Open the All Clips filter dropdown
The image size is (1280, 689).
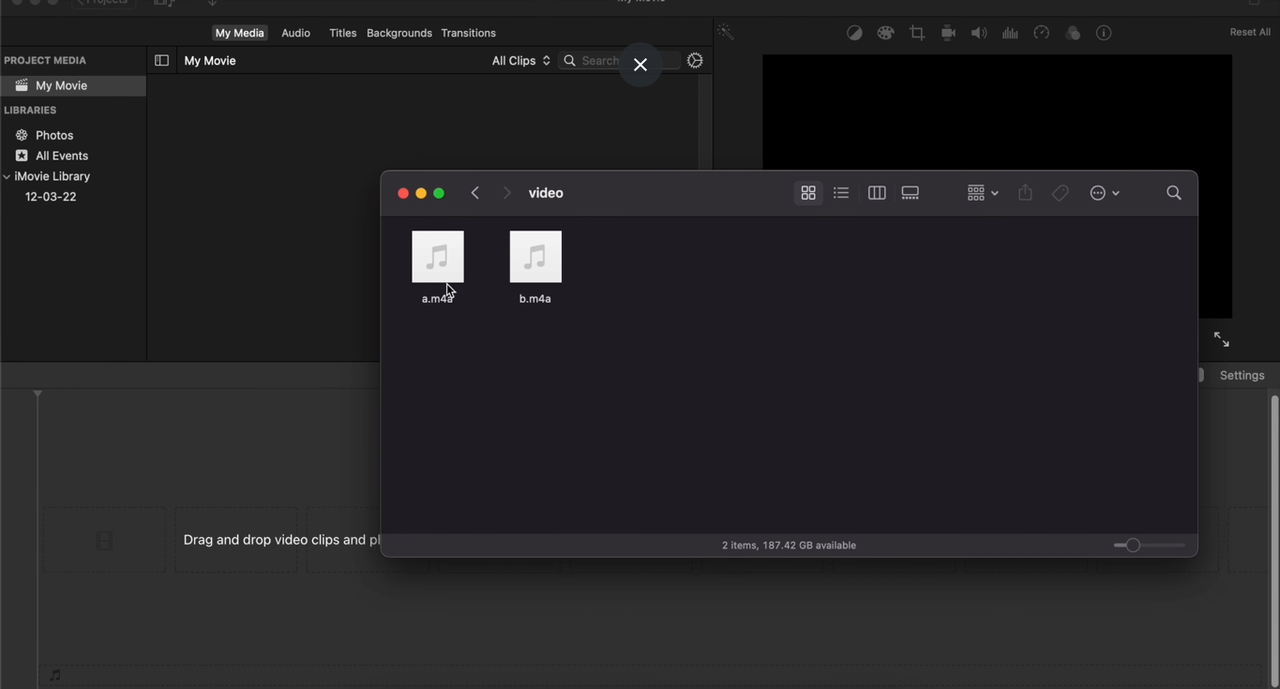click(x=521, y=61)
